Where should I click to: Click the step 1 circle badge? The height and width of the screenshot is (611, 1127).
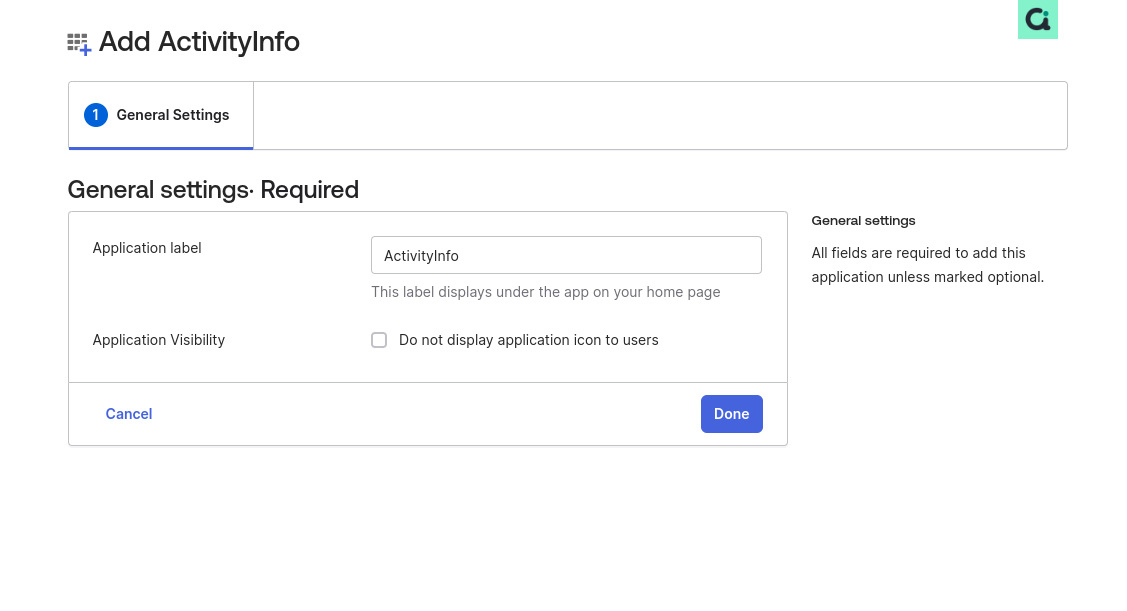(x=96, y=115)
